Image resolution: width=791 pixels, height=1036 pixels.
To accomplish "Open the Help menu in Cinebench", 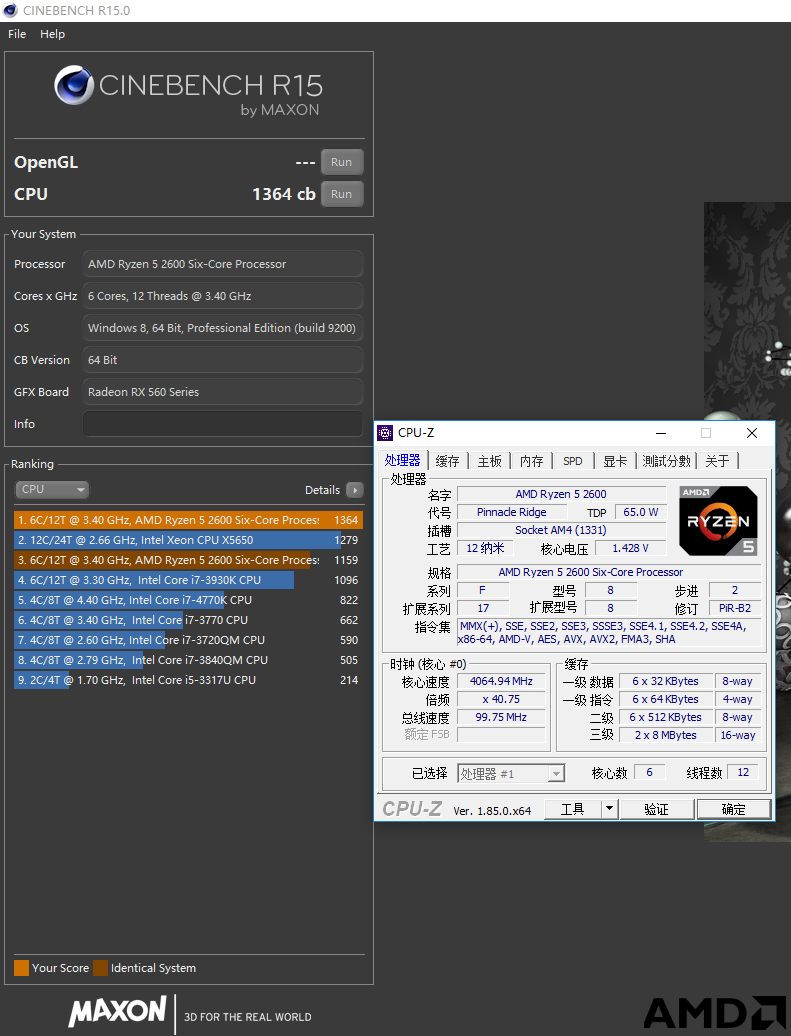I will (x=52, y=34).
